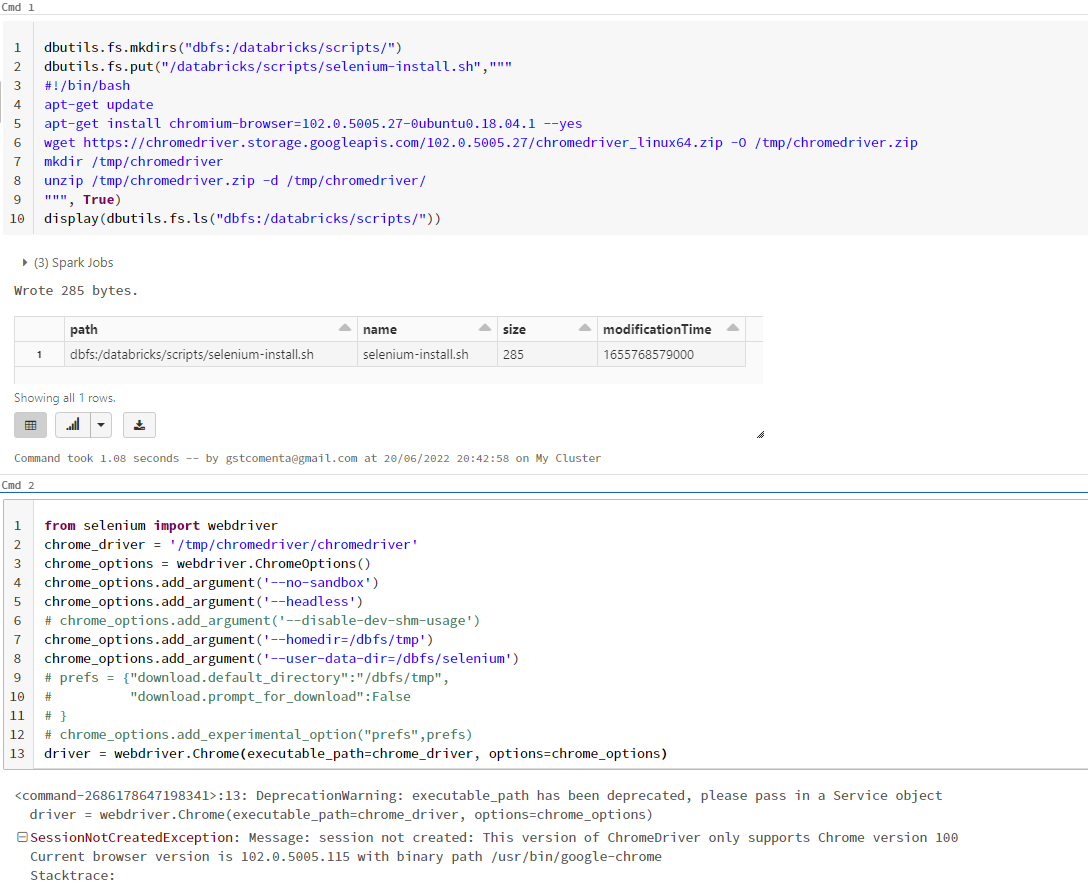Click the resize handle under the results table
The height and width of the screenshot is (885, 1088).
coord(760,432)
